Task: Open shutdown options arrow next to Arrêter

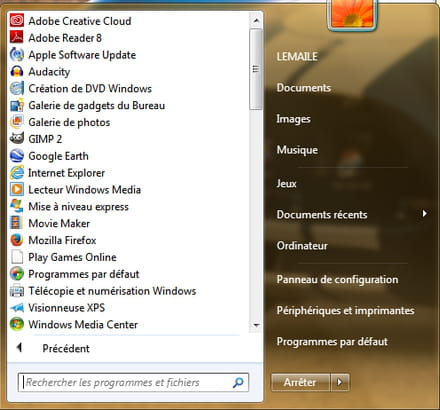Action: (340, 382)
